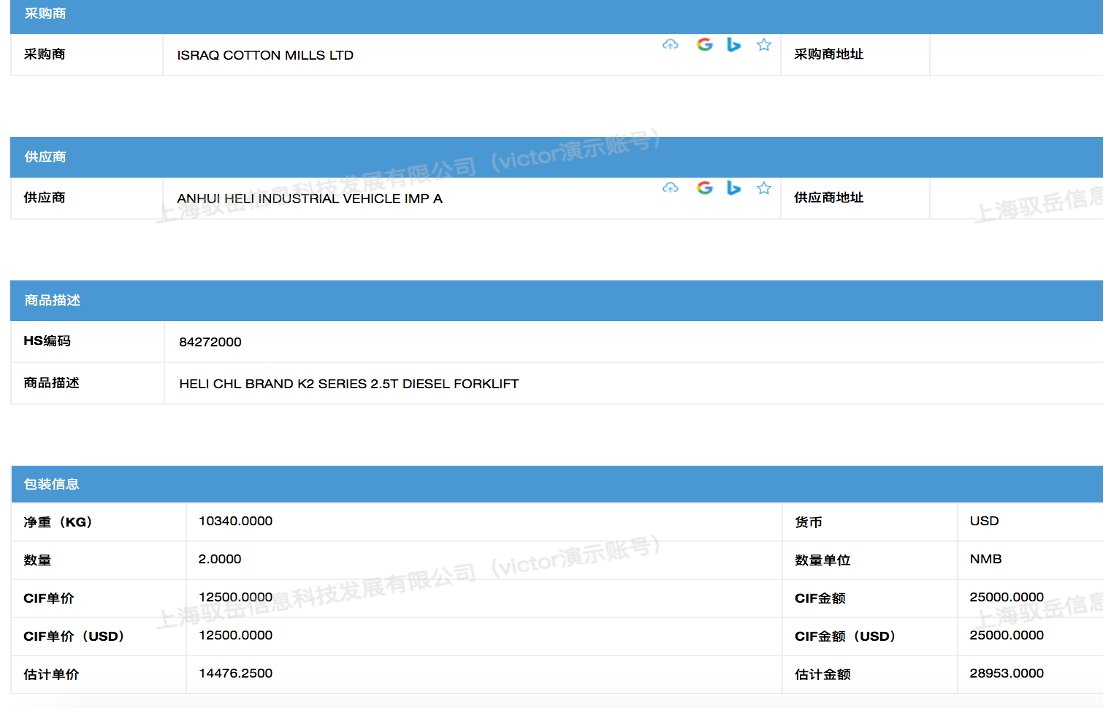The height and width of the screenshot is (708, 1104).
Task: Star the supplier ANHUI HELI INDUSTRIAL VEHICLE
Action: pyautogui.click(x=764, y=188)
